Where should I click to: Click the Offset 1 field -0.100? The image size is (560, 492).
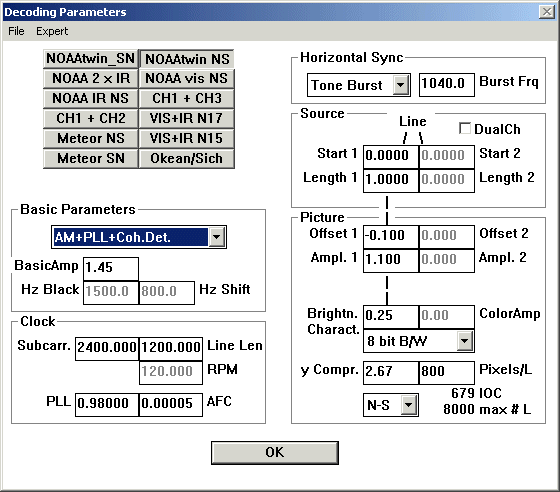[x=391, y=236]
